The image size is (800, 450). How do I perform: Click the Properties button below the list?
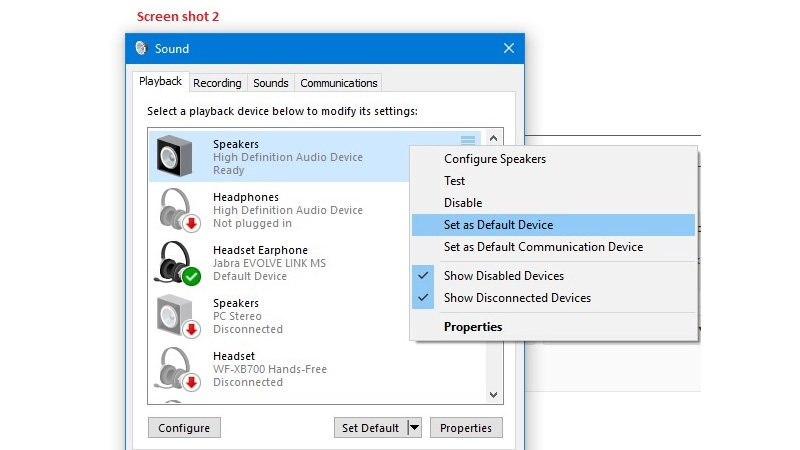466,428
